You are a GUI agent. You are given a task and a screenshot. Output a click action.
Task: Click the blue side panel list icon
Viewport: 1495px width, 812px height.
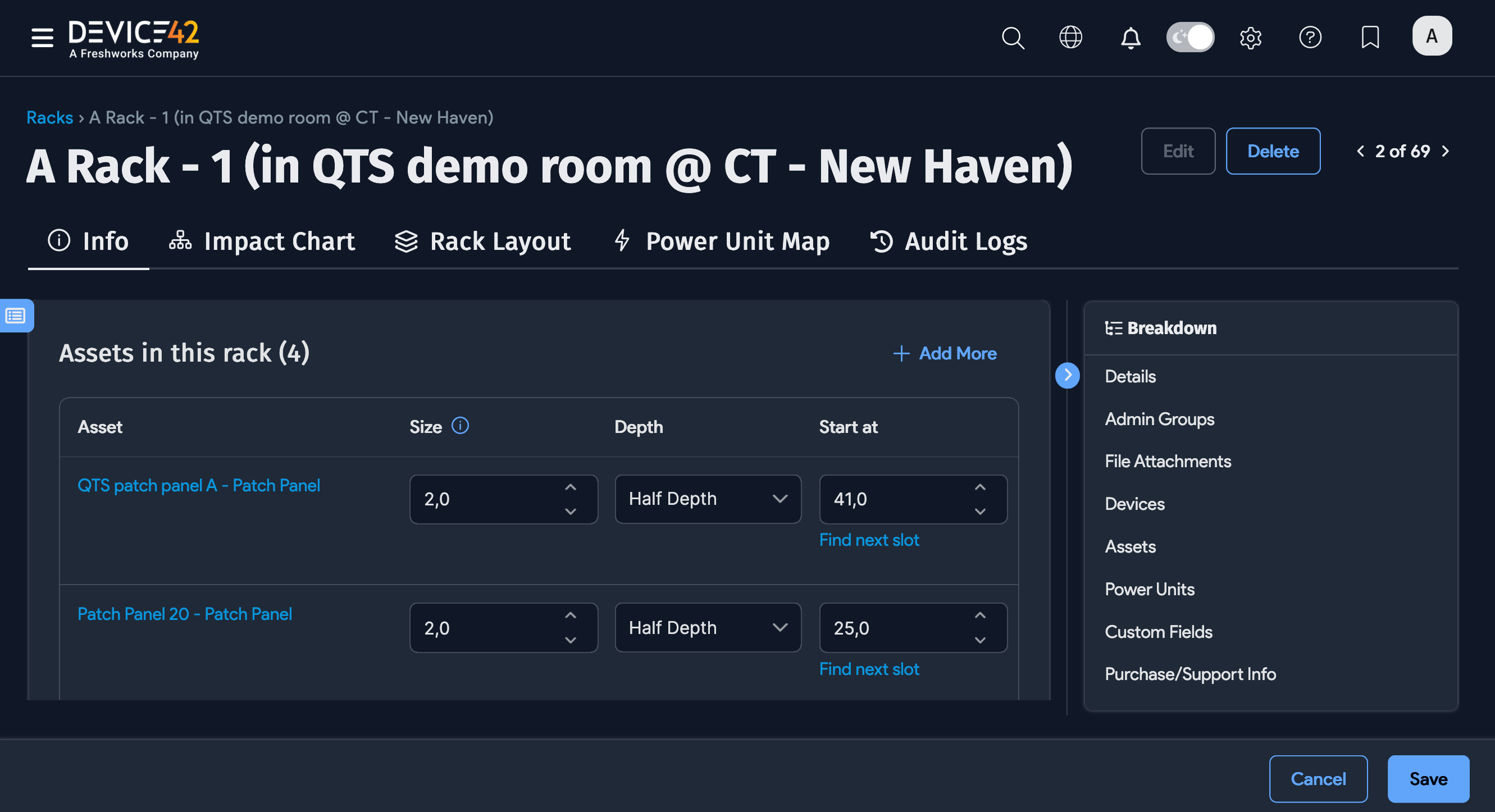pyautogui.click(x=16, y=316)
